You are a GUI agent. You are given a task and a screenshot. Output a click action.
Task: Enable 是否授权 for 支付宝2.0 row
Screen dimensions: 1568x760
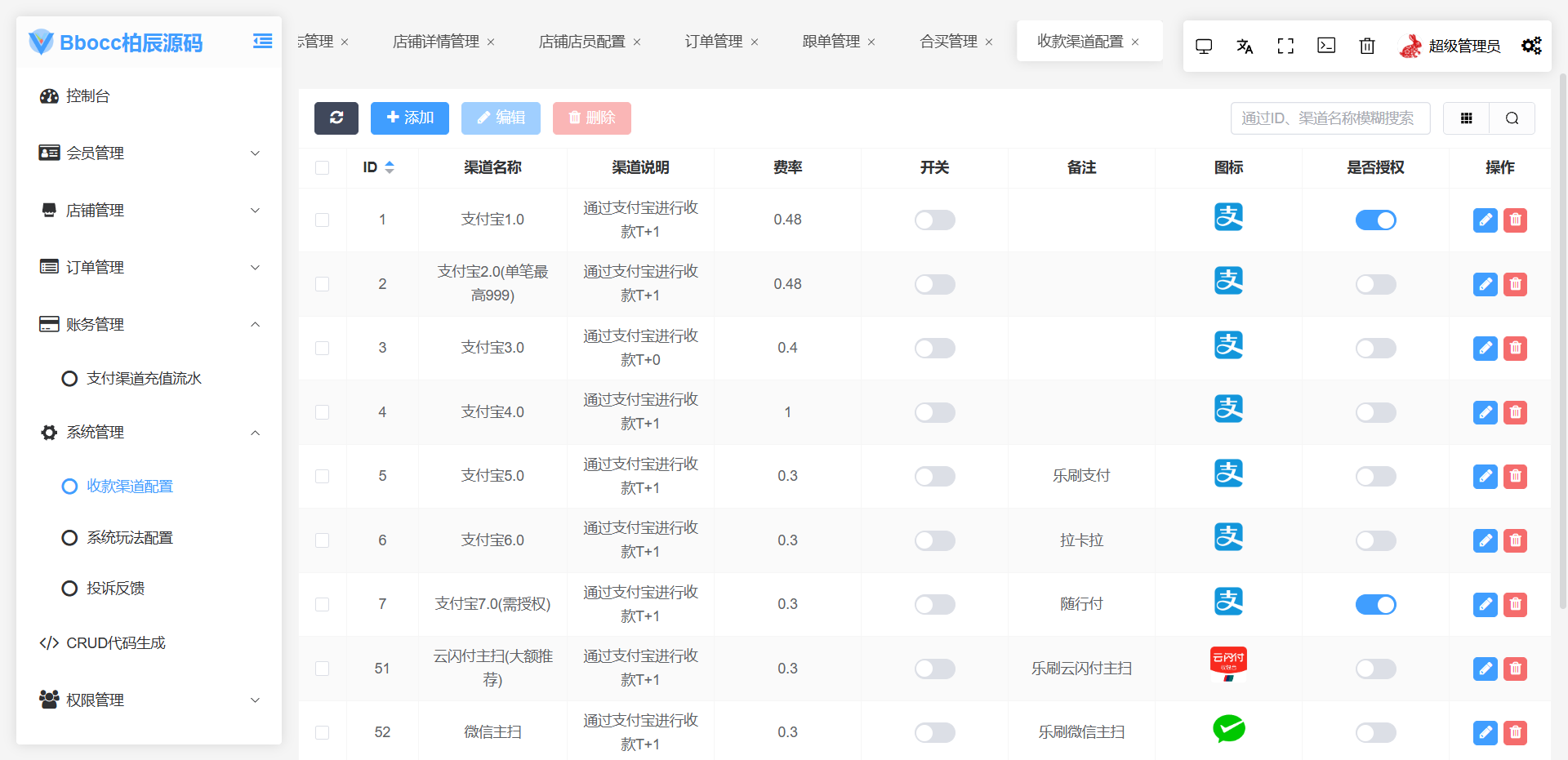(1376, 284)
